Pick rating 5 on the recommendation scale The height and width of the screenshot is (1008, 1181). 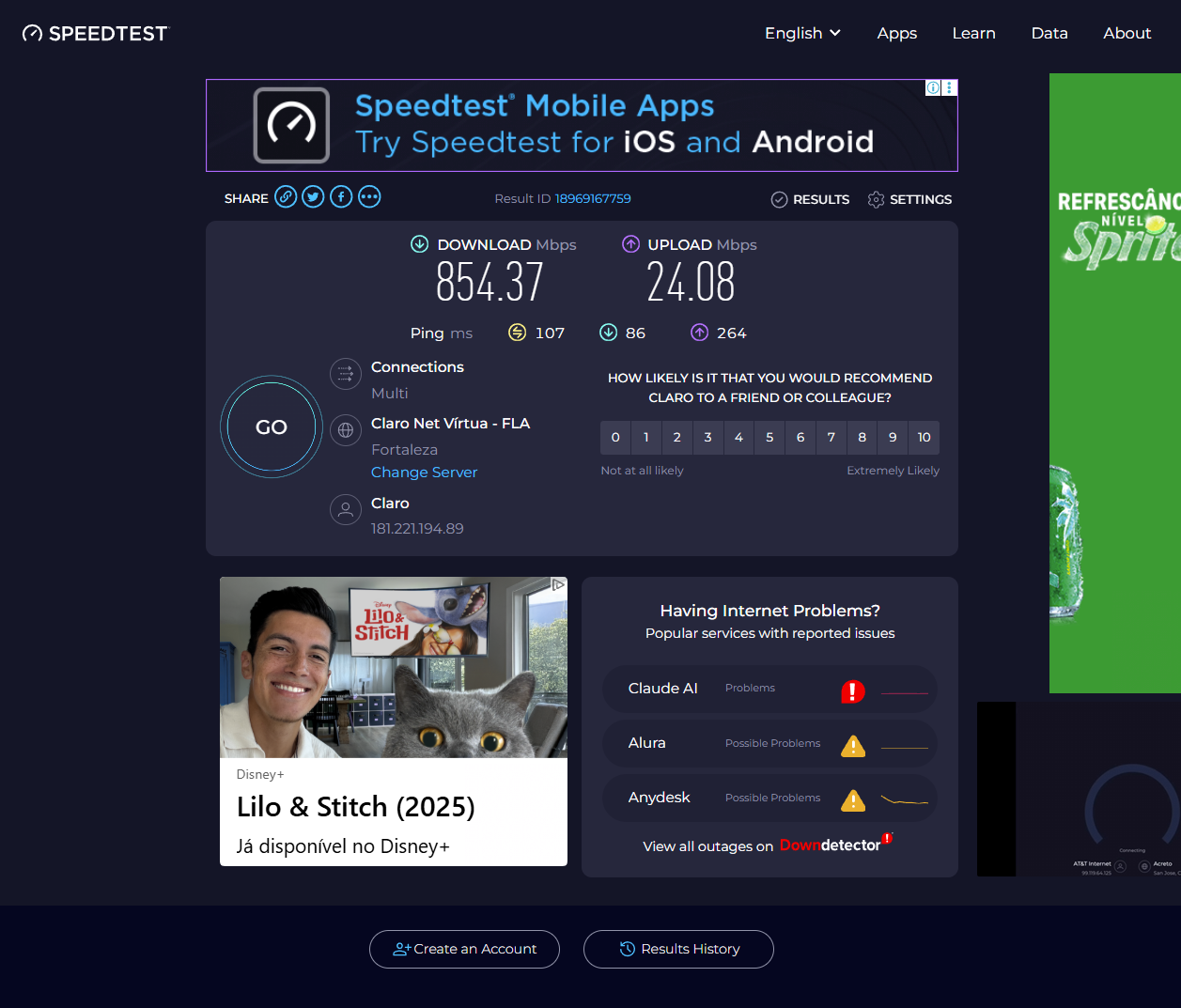click(769, 438)
